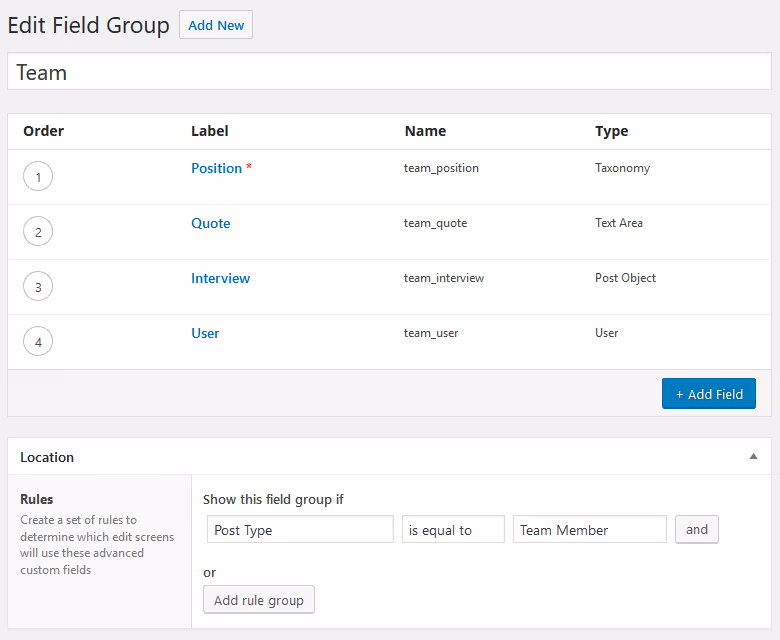
Task: Open the Quote field label
Action: [210, 223]
